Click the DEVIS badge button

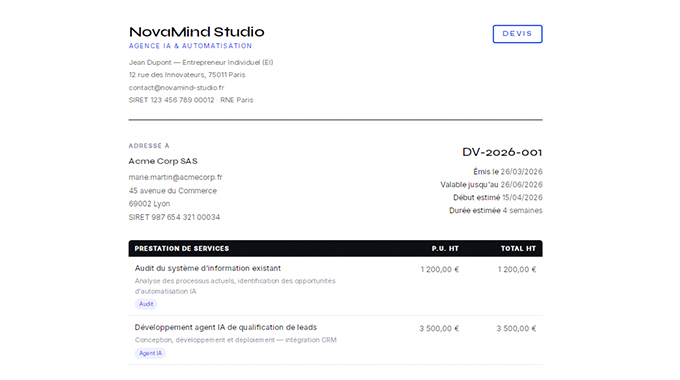517,34
